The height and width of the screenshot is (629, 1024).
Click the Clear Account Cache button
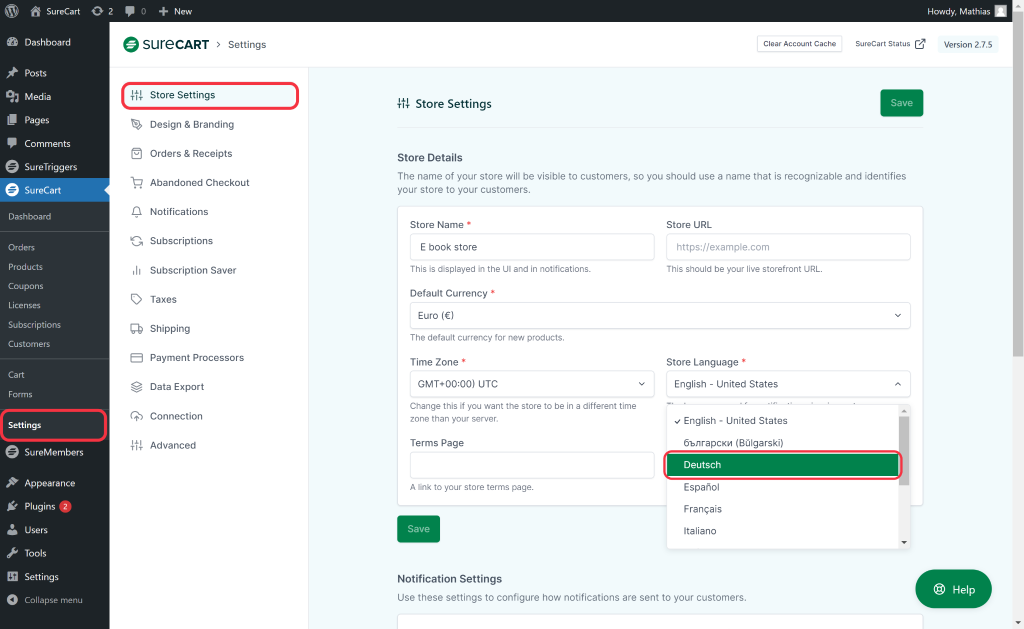(799, 44)
